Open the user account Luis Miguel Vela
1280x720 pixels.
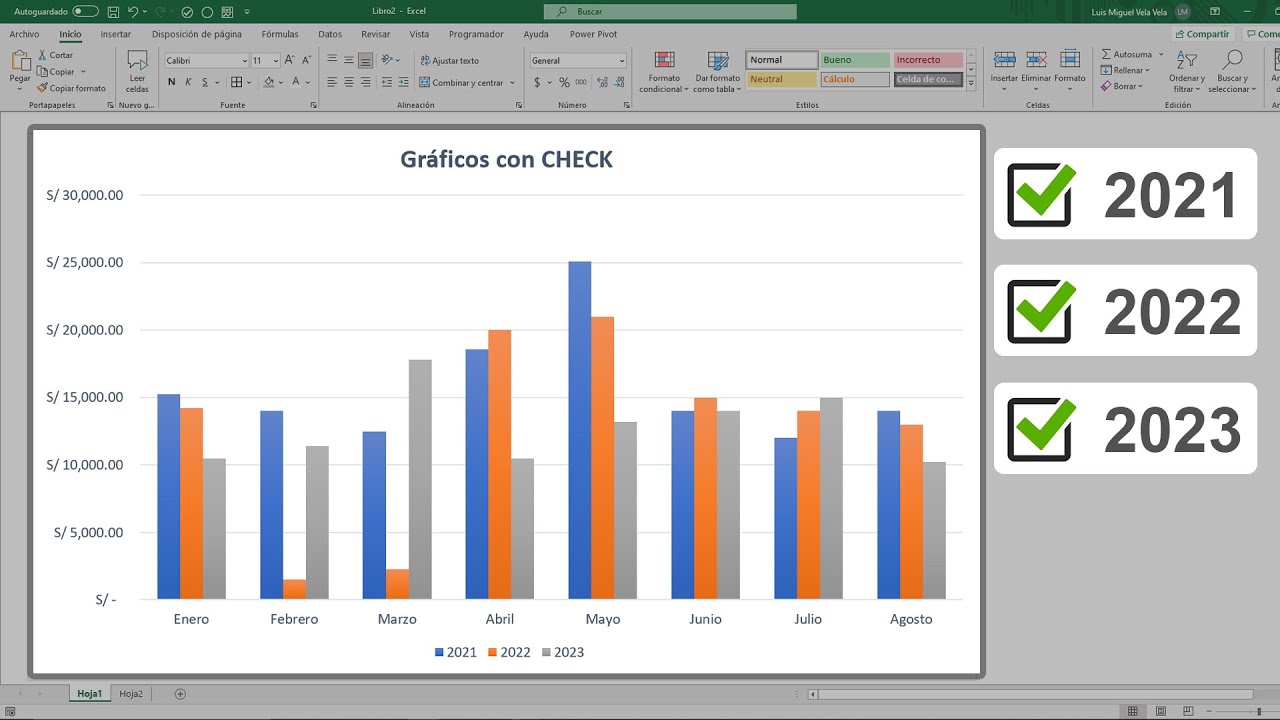coord(1141,12)
